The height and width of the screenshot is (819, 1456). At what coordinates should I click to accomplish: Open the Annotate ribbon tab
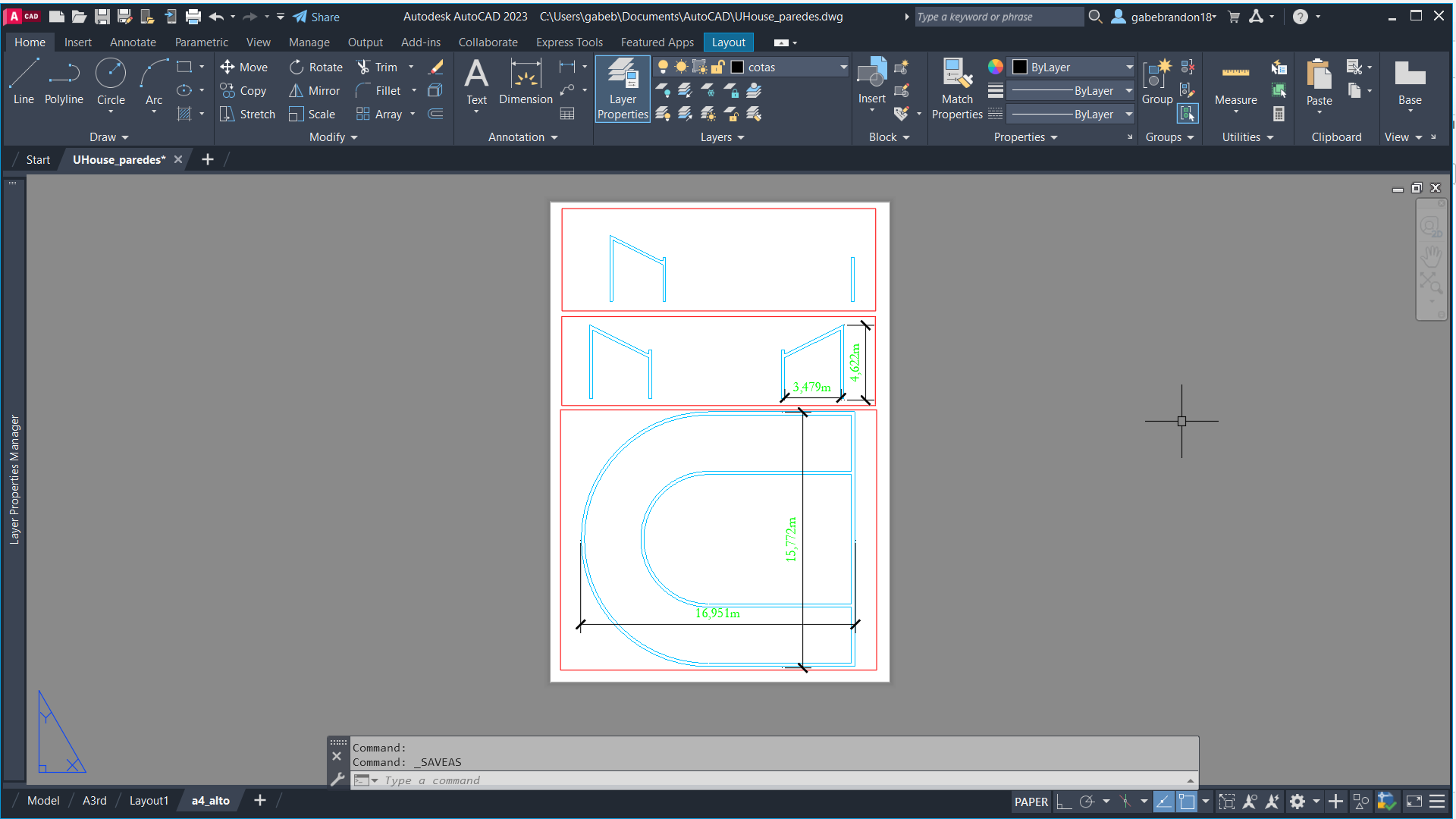133,42
